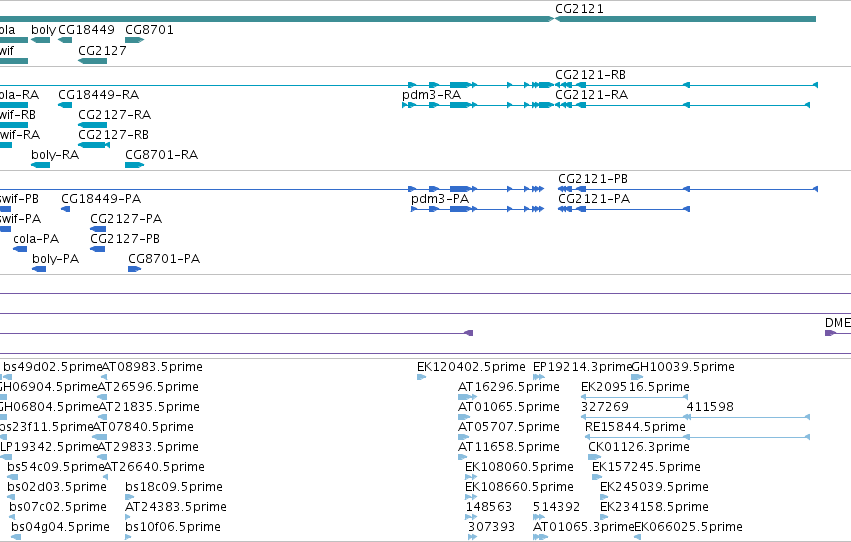Select the bs49d02.5prime EST label
This screenshot has height=542, width=851.
(x=53, y=367)
